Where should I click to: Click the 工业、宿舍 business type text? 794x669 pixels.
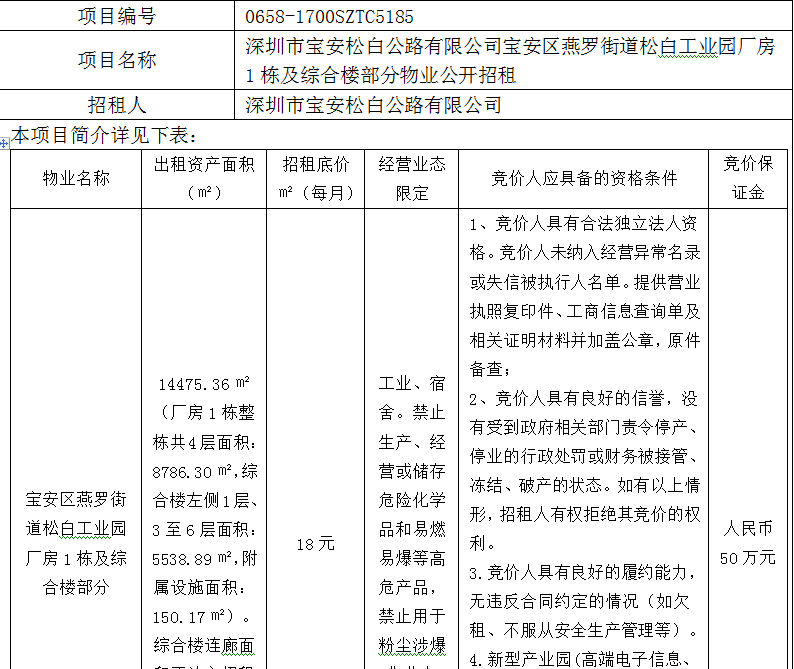tap(412, 397)
